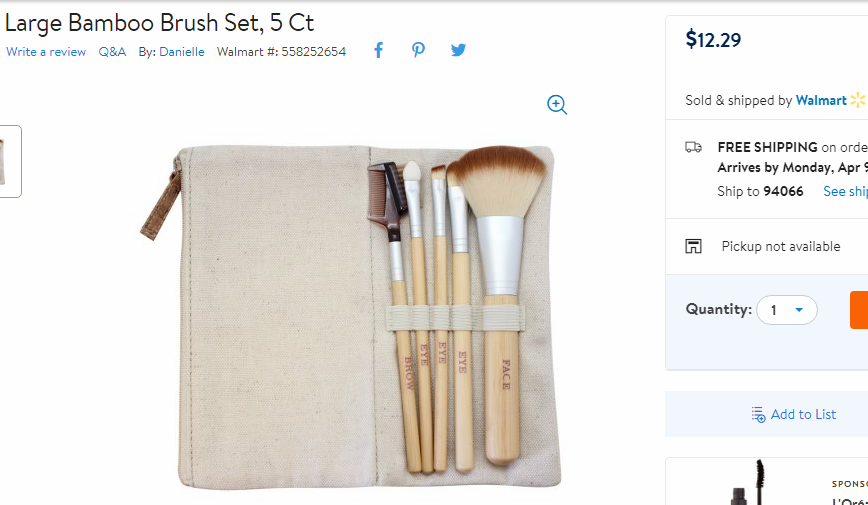Click the Walmart spark logo
The image size is (868, 505).
[x=858, y=100]
